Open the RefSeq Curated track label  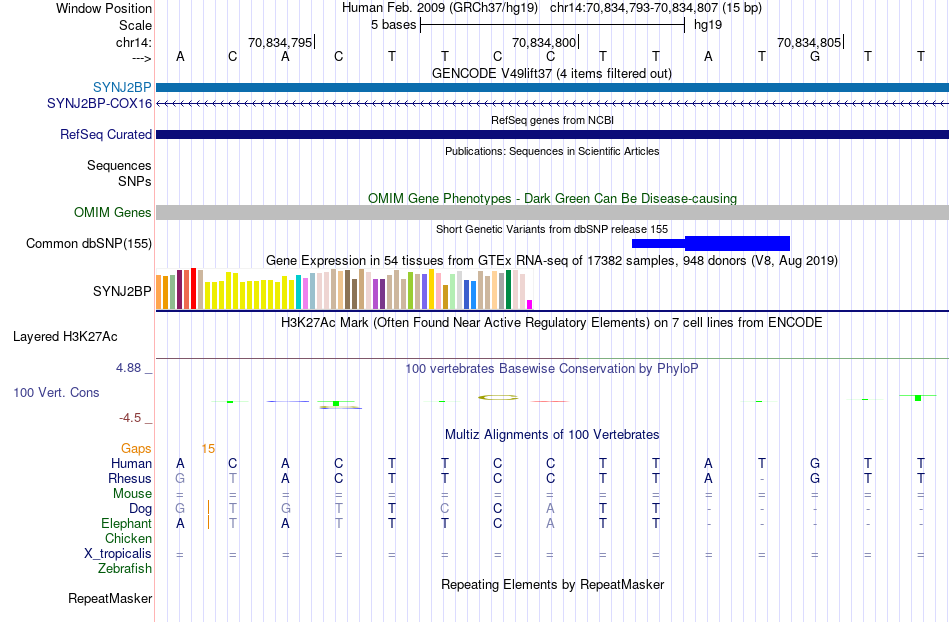click(106, 134)
